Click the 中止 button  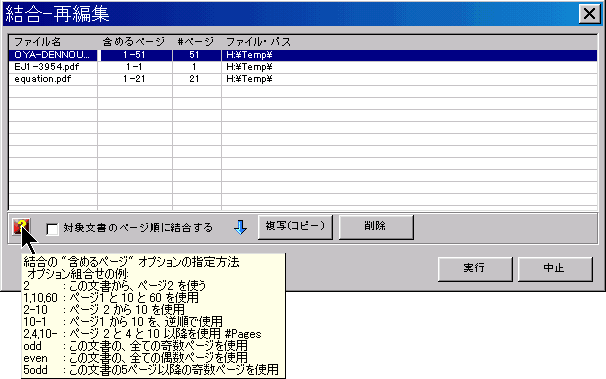tap(555, 269)
